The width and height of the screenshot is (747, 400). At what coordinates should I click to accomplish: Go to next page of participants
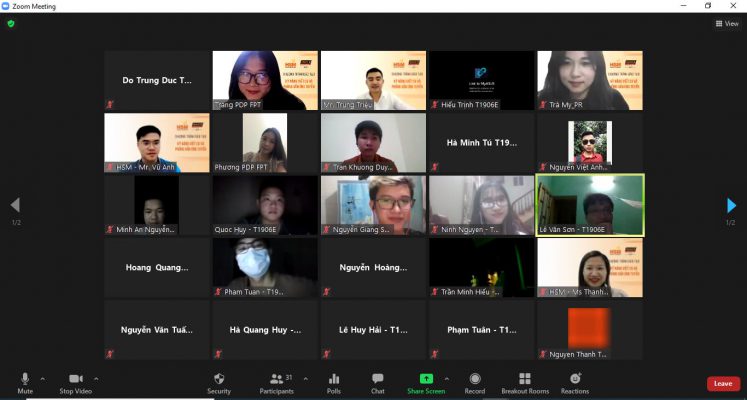[732, 206]
